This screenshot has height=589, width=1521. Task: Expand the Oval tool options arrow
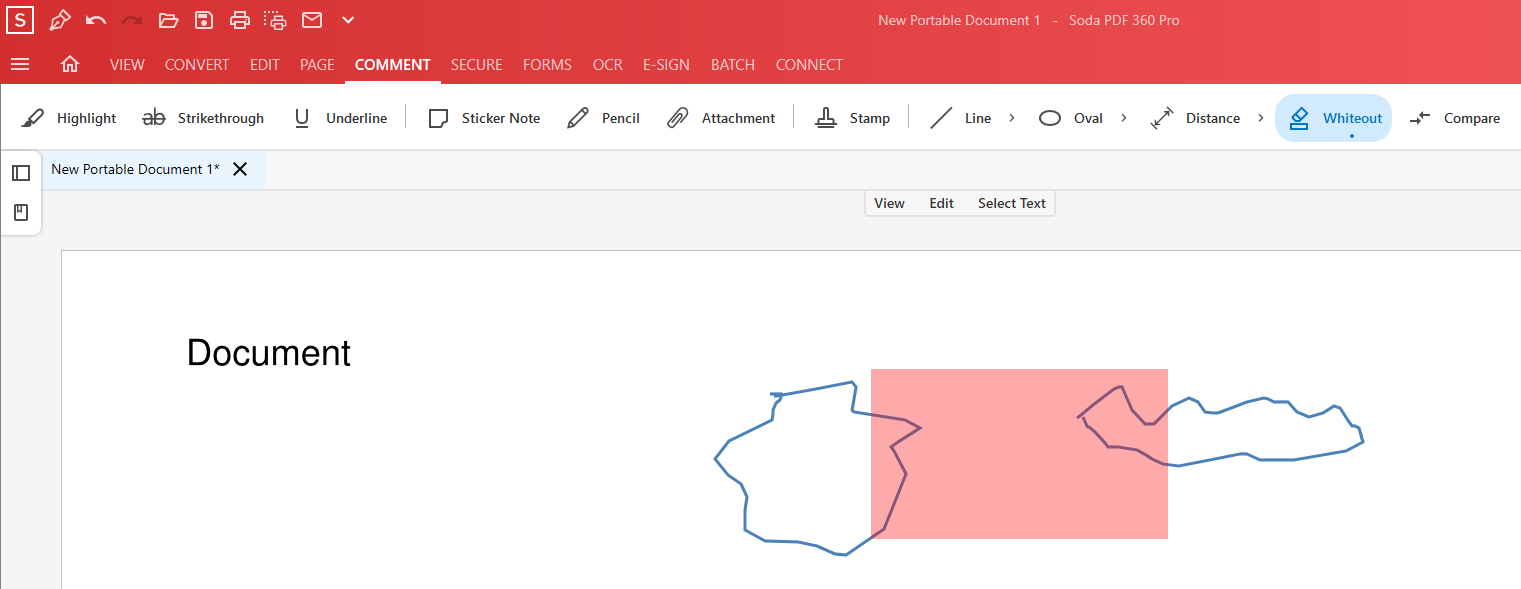[x=1123, y=118]
